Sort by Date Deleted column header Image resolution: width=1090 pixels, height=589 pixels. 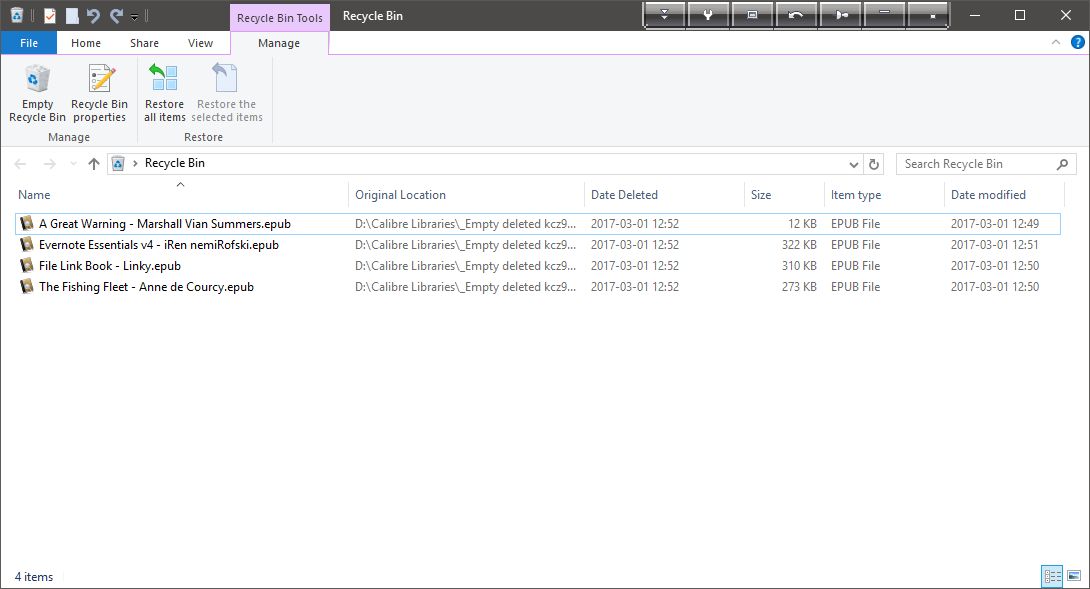(664, 195)
